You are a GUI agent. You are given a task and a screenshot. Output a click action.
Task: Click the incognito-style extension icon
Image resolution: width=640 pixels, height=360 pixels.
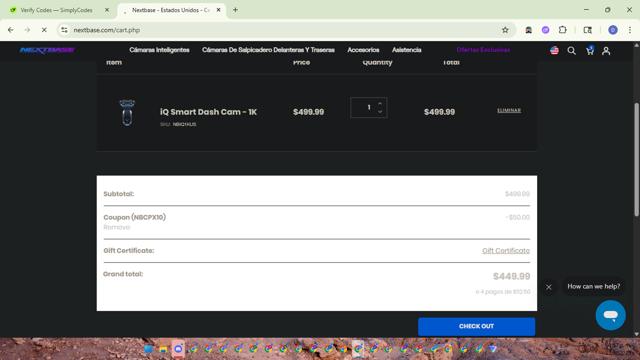tap(529, 30)
